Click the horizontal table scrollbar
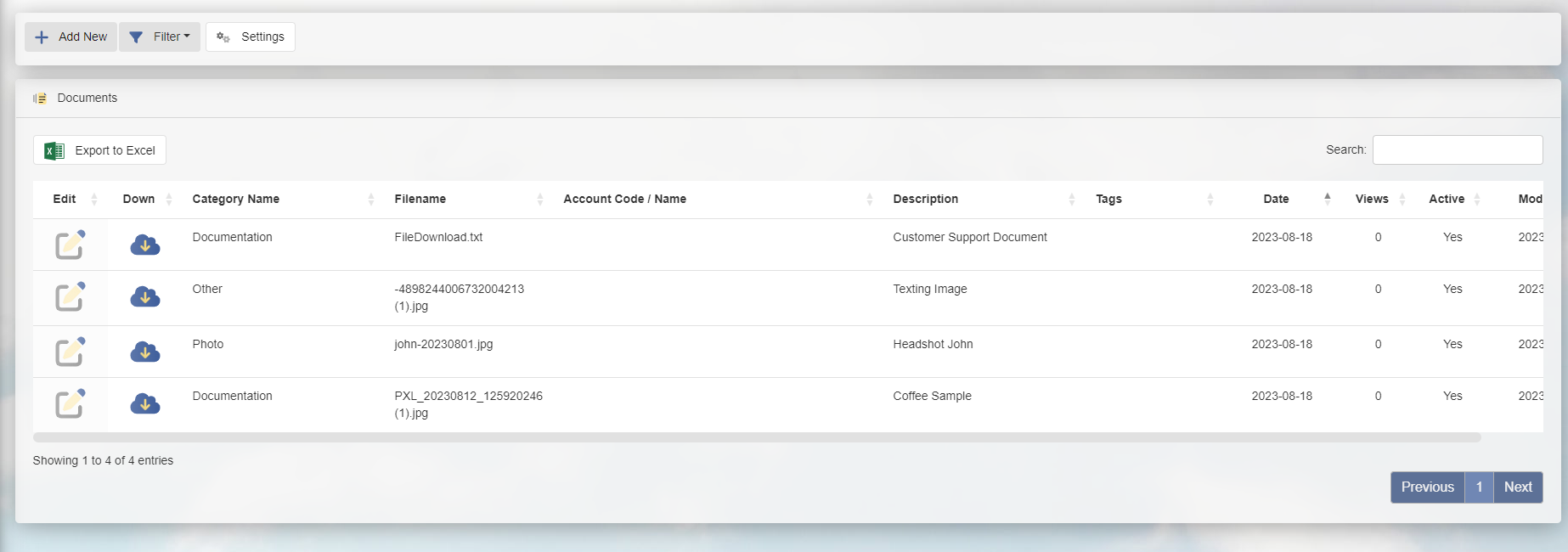 757,437
